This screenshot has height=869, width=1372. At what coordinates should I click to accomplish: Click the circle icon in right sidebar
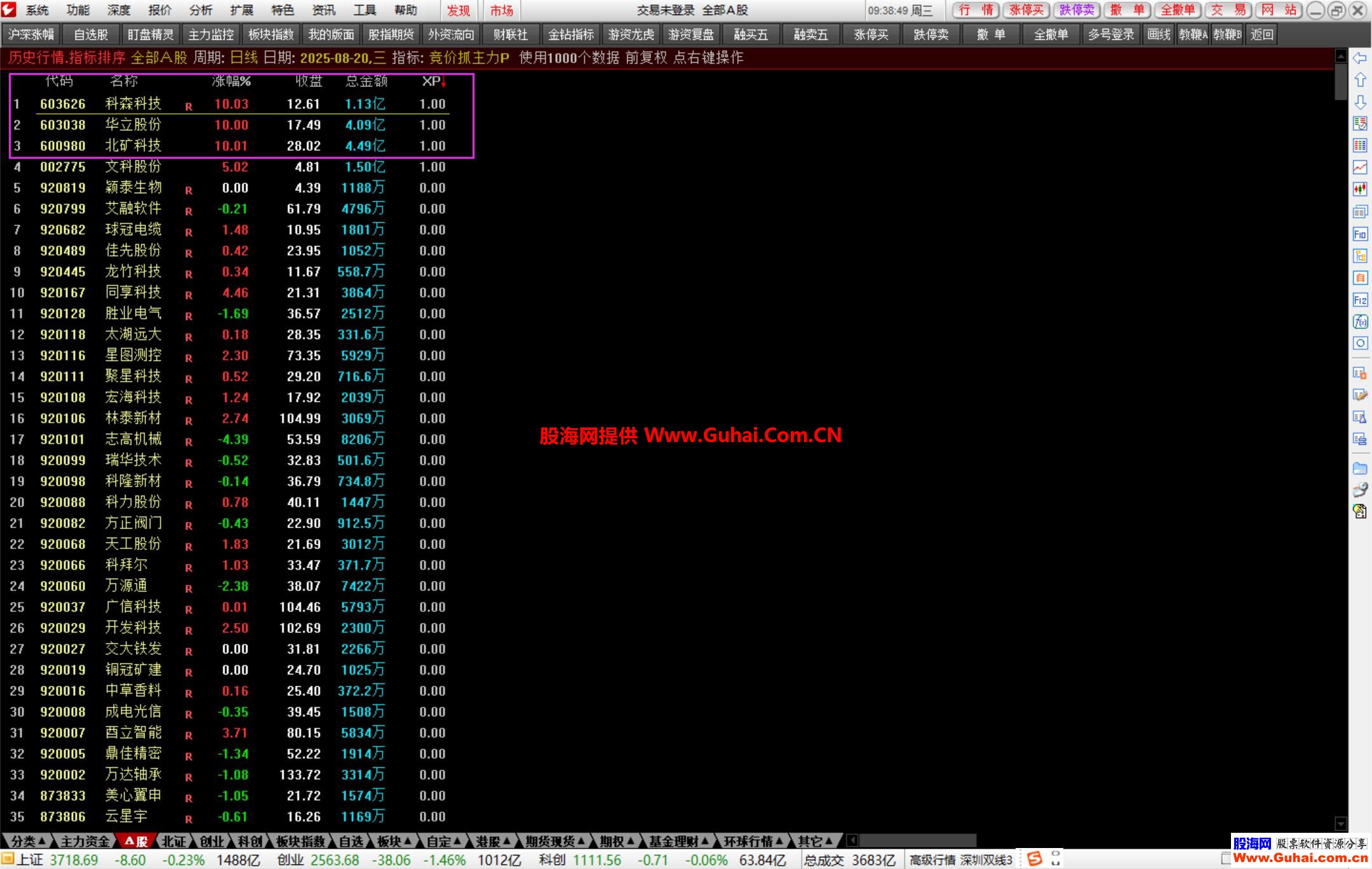pyautogui.click(x=1360, y=344)
